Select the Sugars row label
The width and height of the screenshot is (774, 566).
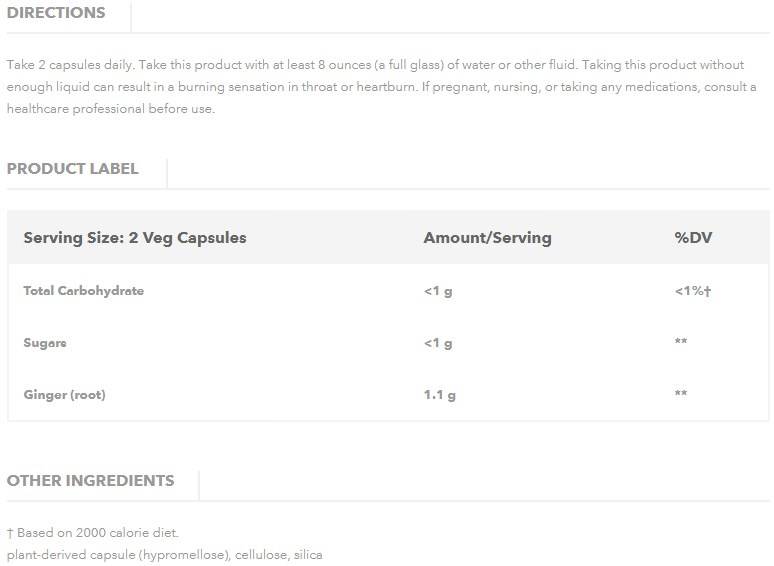[x=45, y=343]
